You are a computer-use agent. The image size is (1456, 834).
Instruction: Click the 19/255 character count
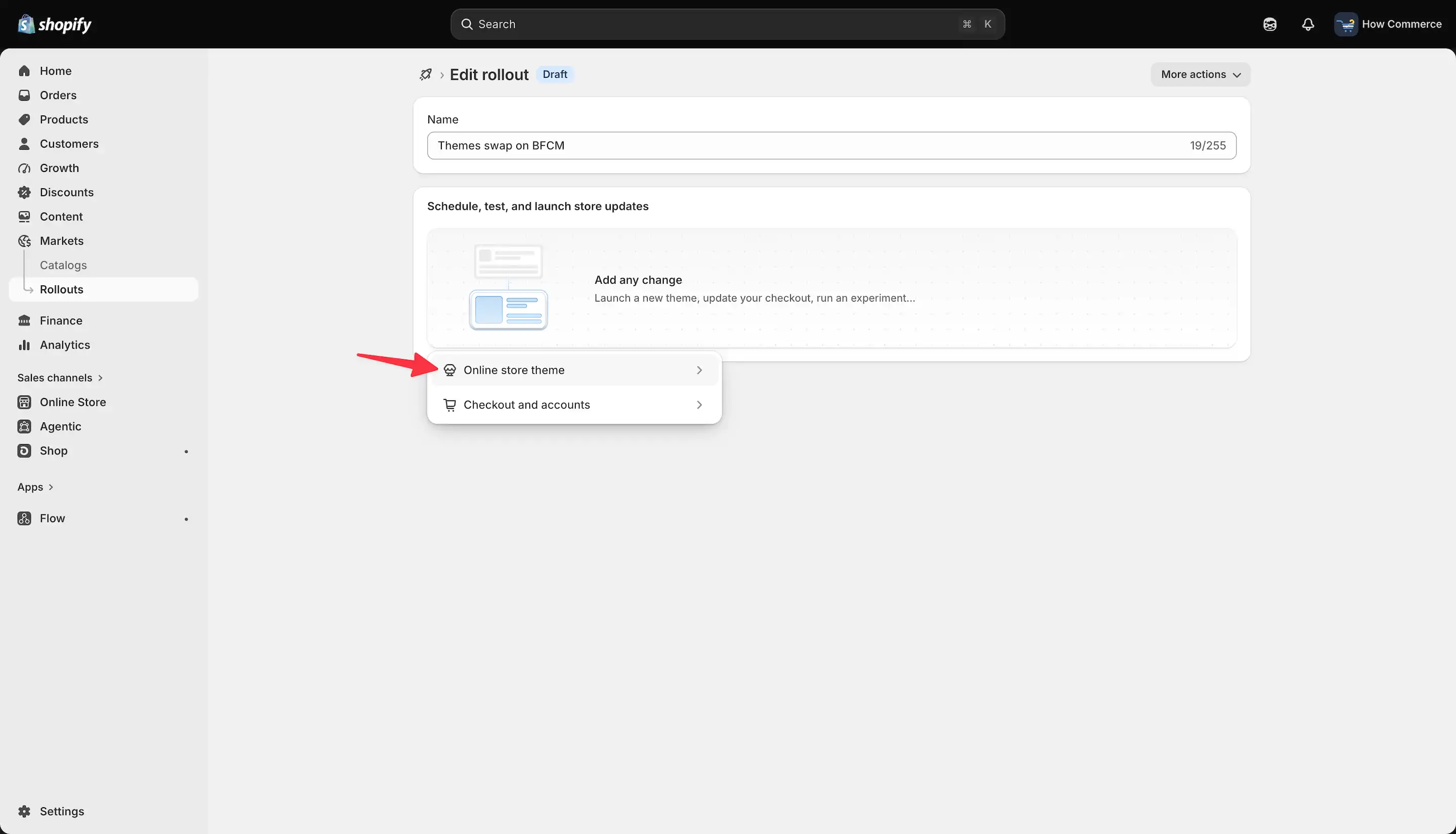pos(1207,146)
